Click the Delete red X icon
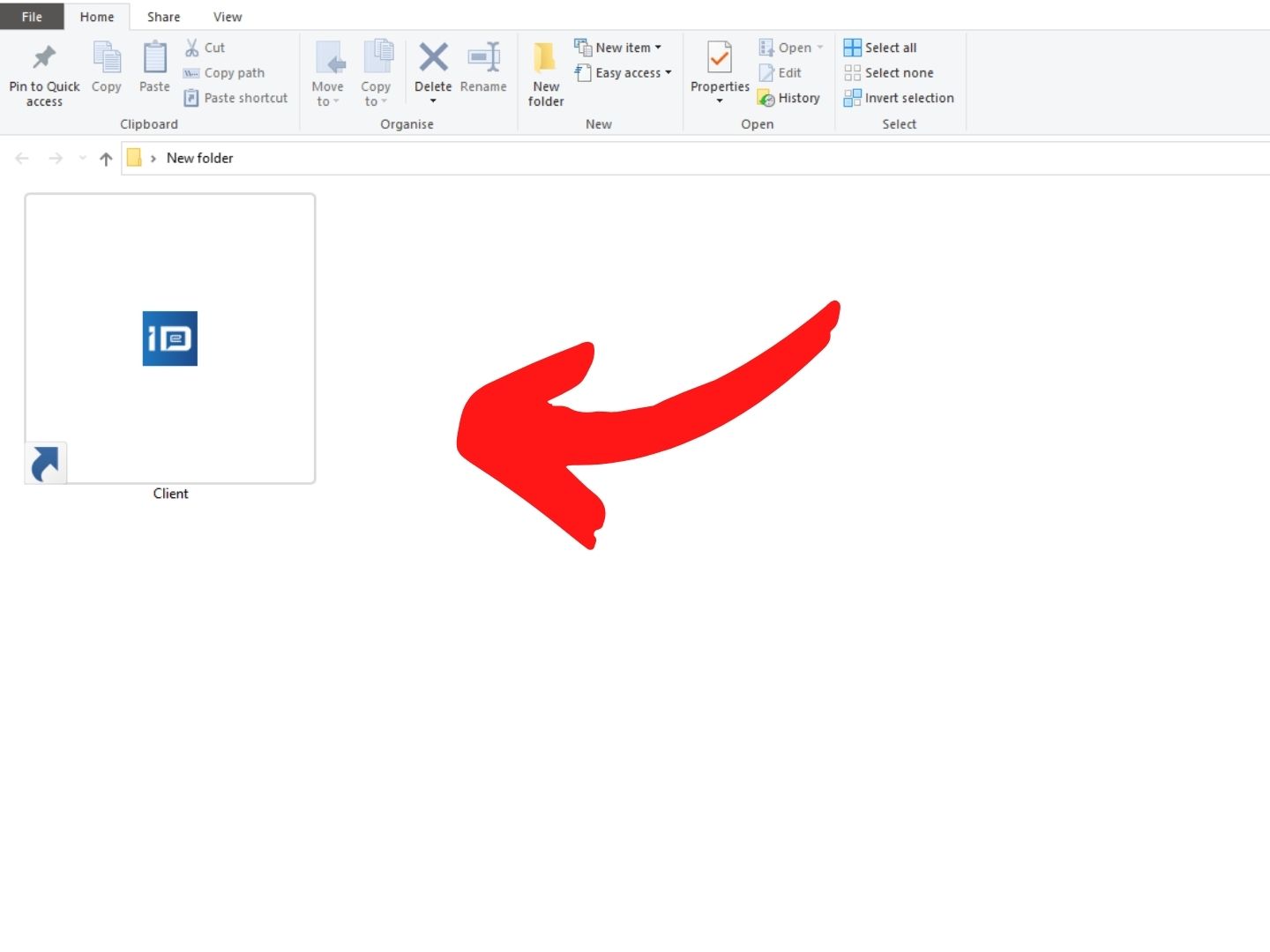Viewport: 1270px width, 952px height. pyautogui.click(x=433, y=57)
